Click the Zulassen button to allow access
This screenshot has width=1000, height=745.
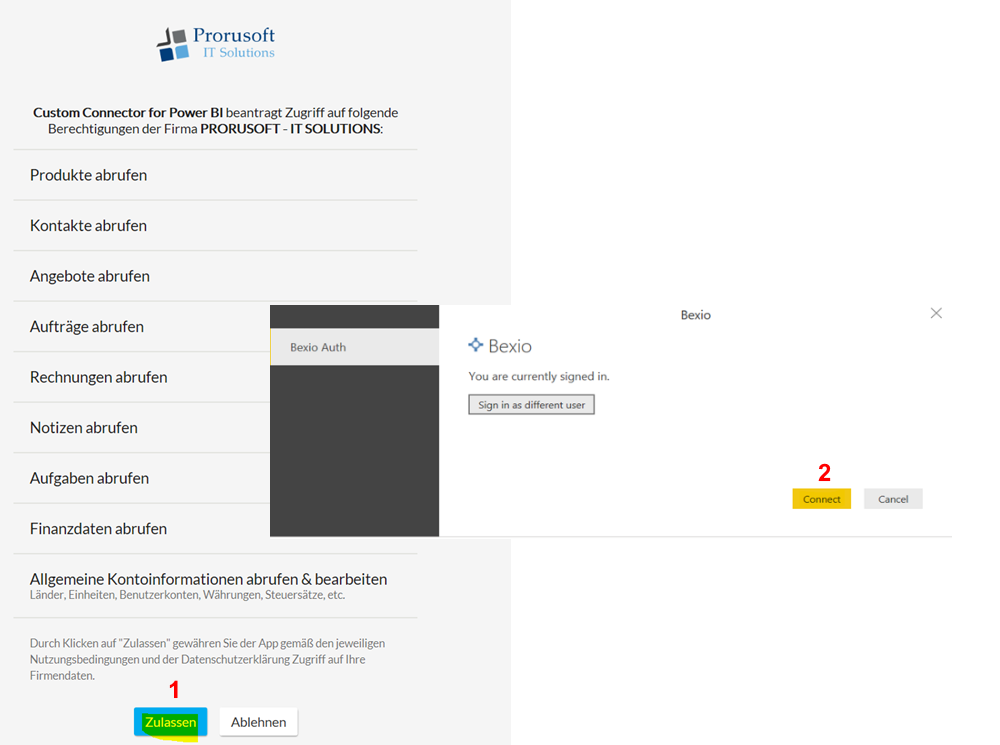point(170,722)
